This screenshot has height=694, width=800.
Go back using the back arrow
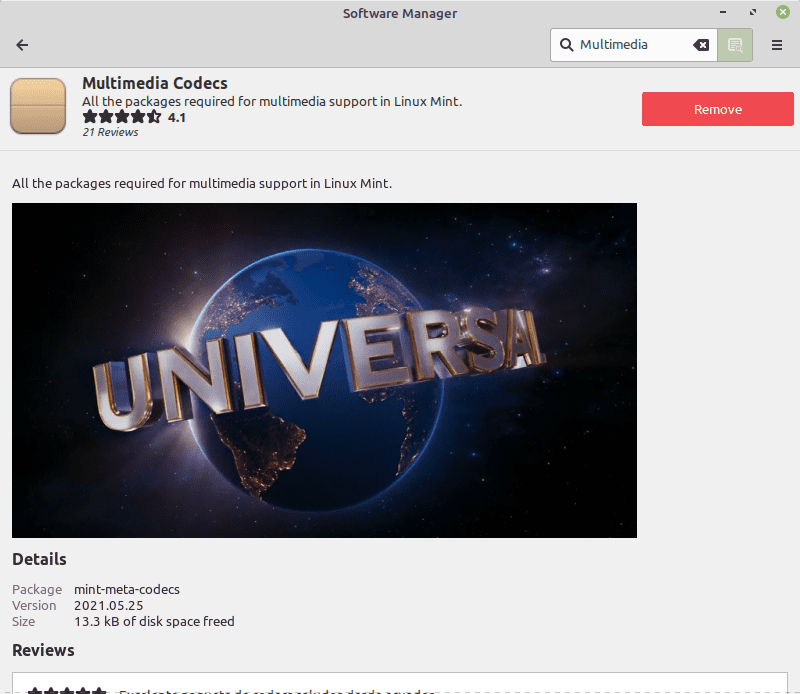(22, 45)
